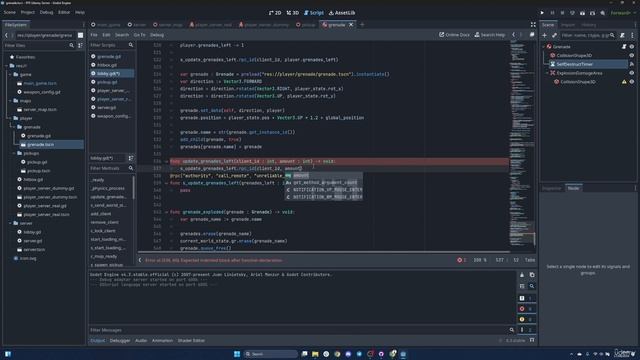Open the AssetLib workspace
The width and height of the screenshot is (640, 360).
pyautogui.click(x=342, y=13)
